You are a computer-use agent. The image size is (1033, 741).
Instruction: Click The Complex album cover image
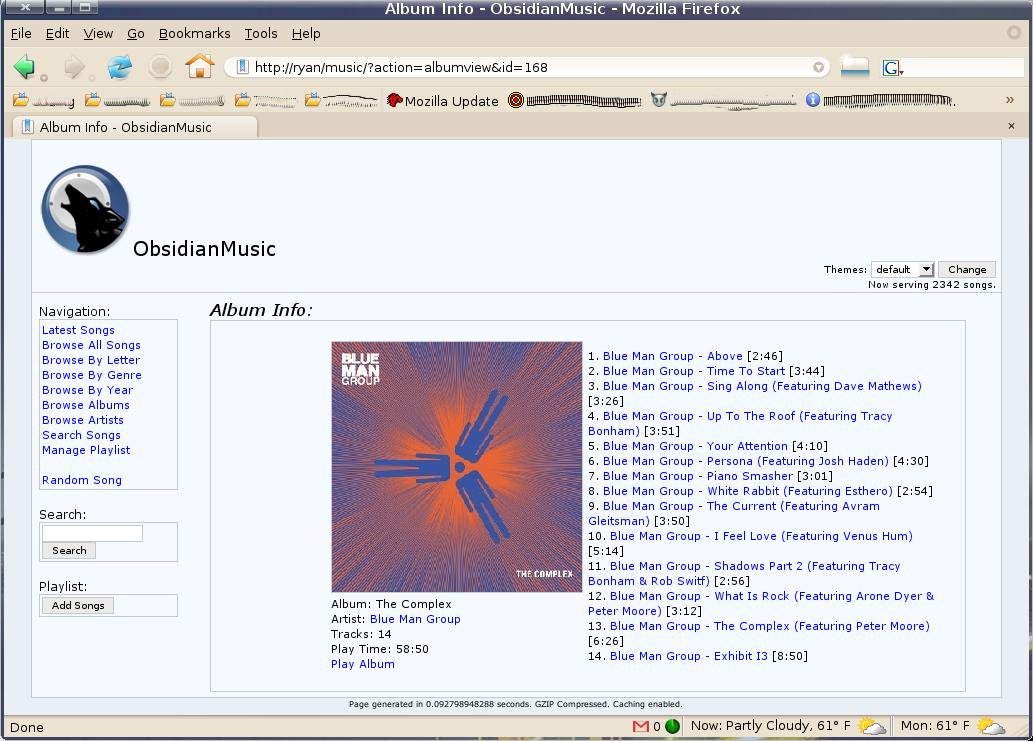[x=457, y=466]
